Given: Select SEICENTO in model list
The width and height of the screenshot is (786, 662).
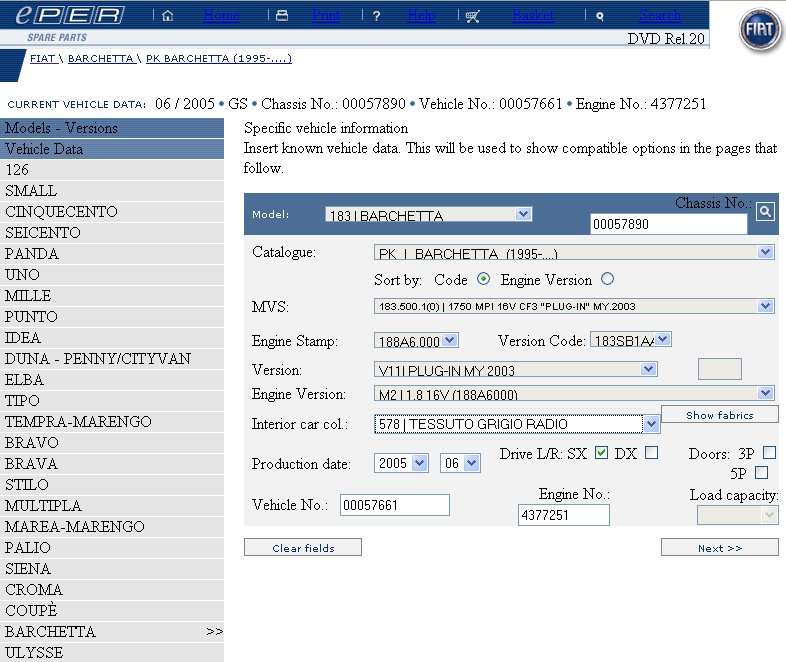Looking at the screenshot, I should coord(112,233).
